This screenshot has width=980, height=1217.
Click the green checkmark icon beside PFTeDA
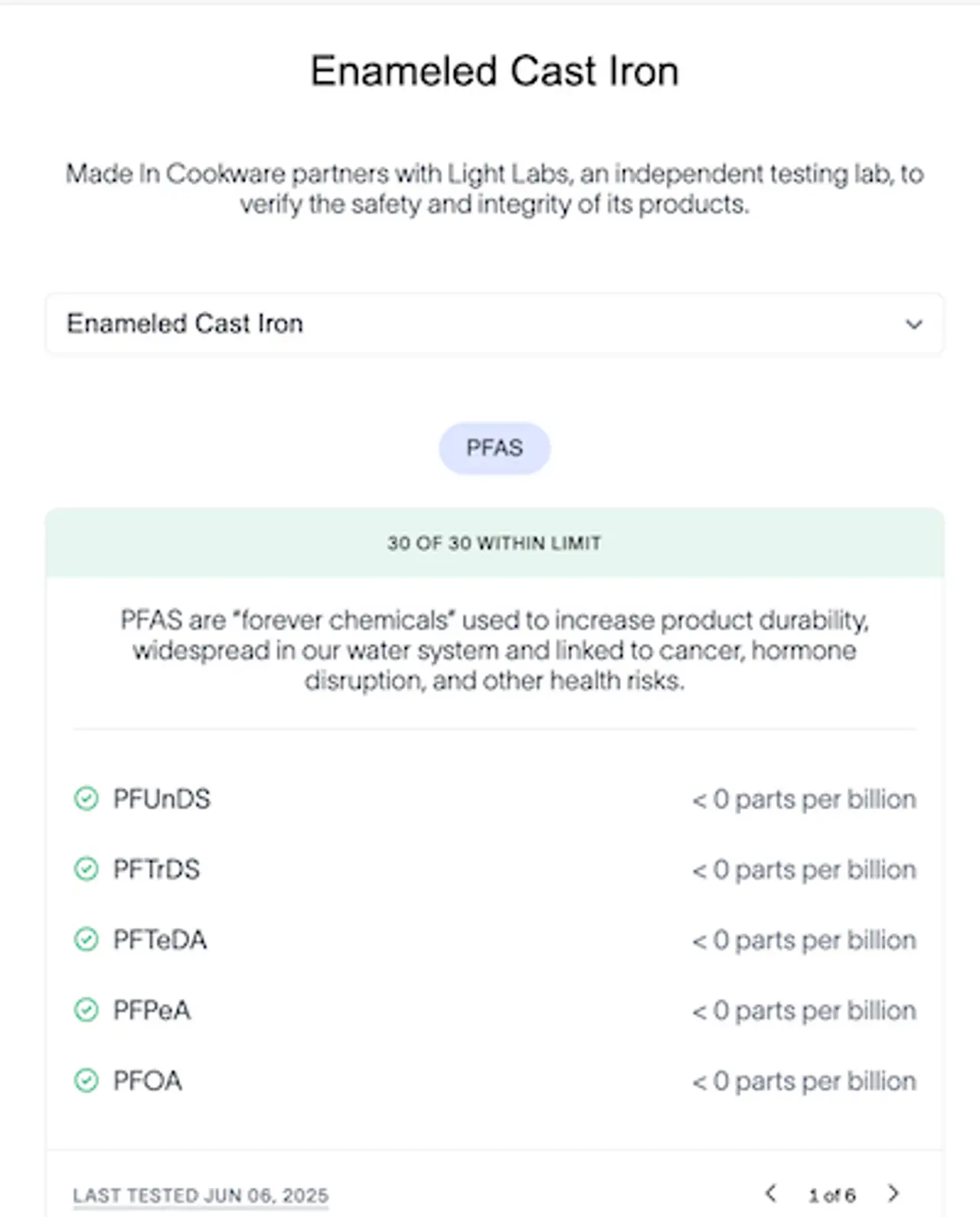86,939
